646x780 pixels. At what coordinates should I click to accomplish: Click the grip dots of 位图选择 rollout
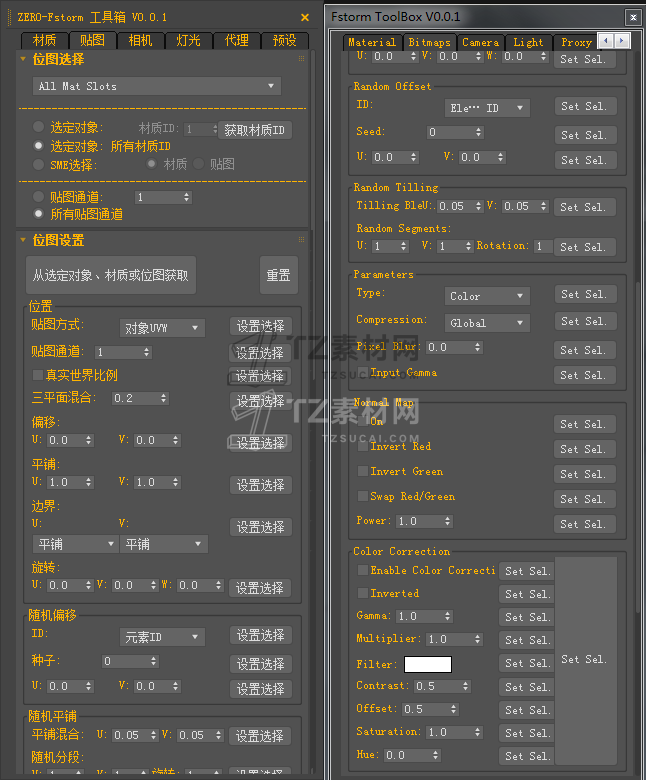click(x=301, y=59)
